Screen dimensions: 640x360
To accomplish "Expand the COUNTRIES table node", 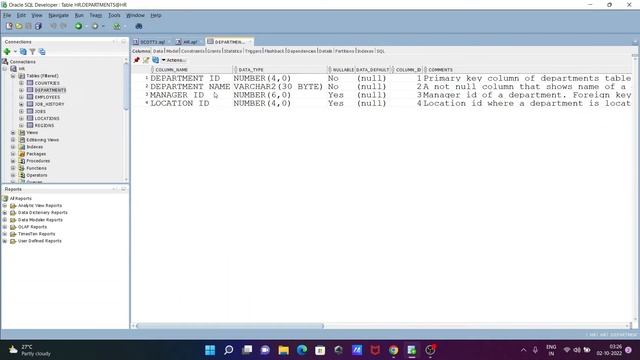I will click(21, 83).
